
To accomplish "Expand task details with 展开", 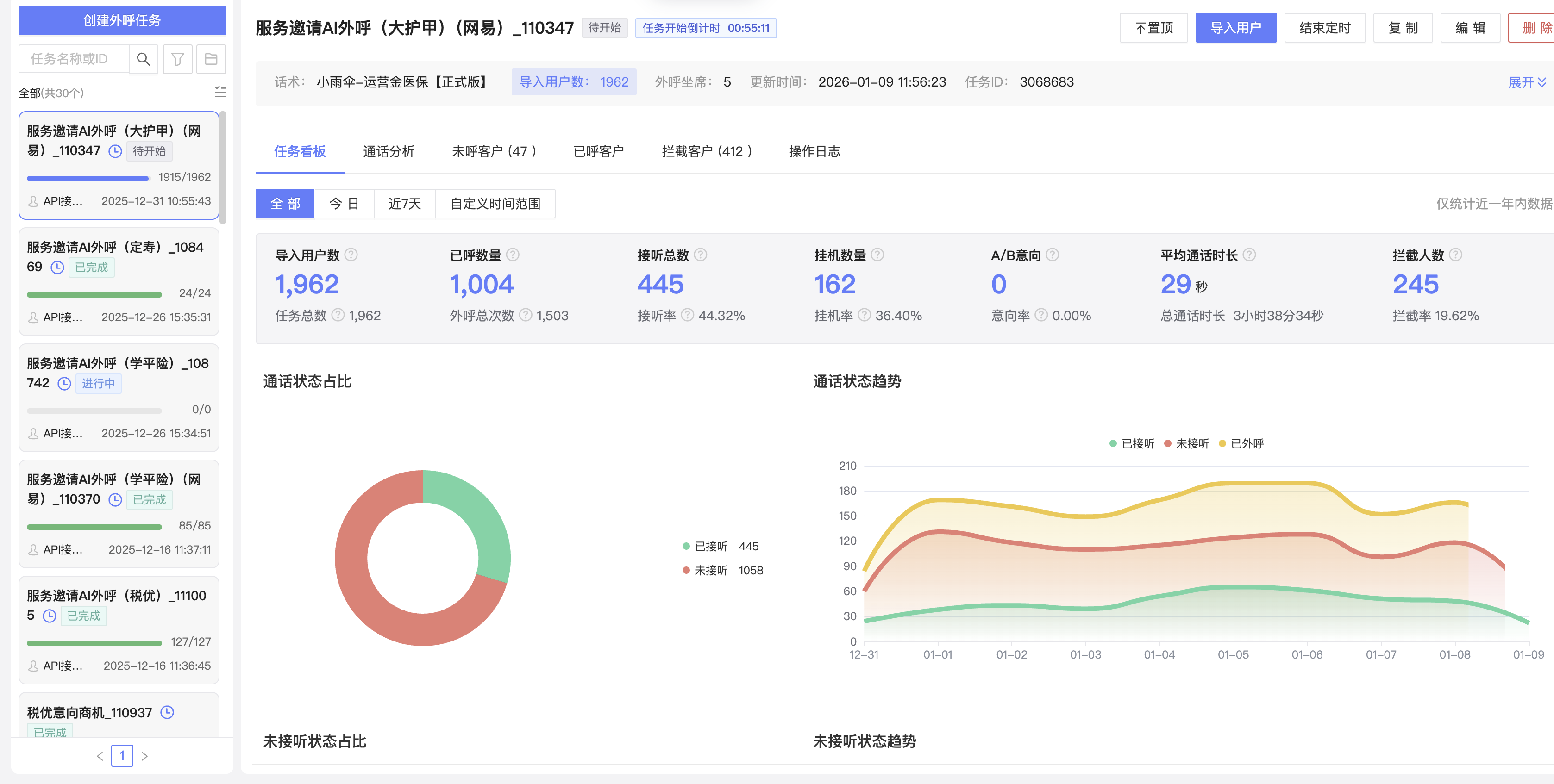I will coord(1526,83).
